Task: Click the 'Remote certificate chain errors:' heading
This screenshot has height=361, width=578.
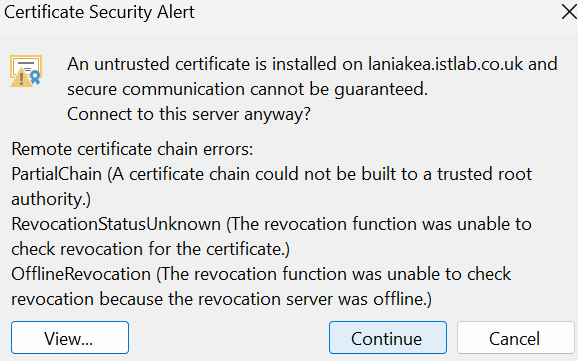Action: pyautogui.click(x=132, y=149)
